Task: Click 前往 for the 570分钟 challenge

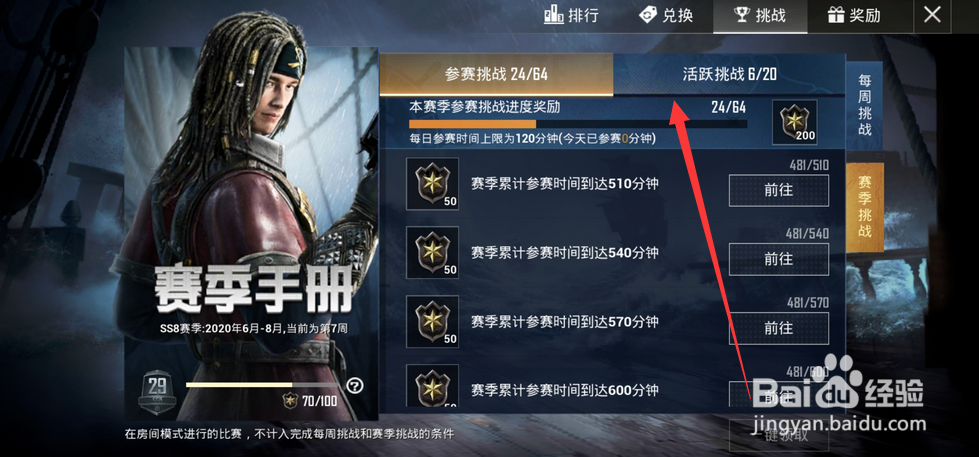Action: 779,328
